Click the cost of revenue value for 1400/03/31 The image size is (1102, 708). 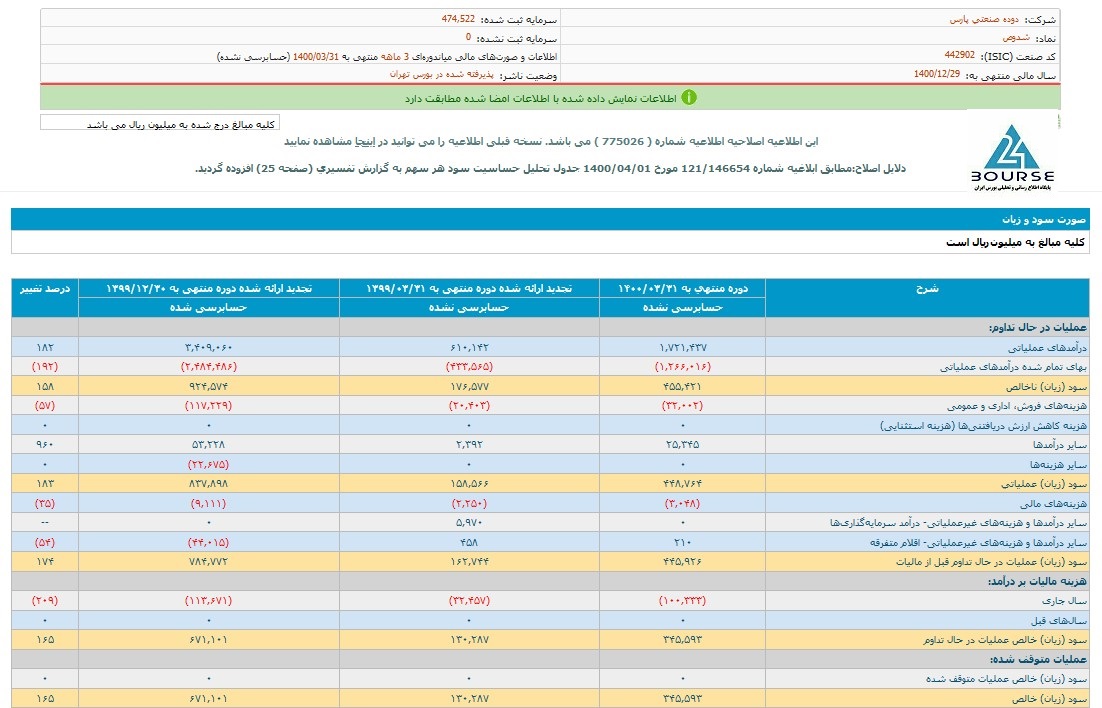pos(682,367)
